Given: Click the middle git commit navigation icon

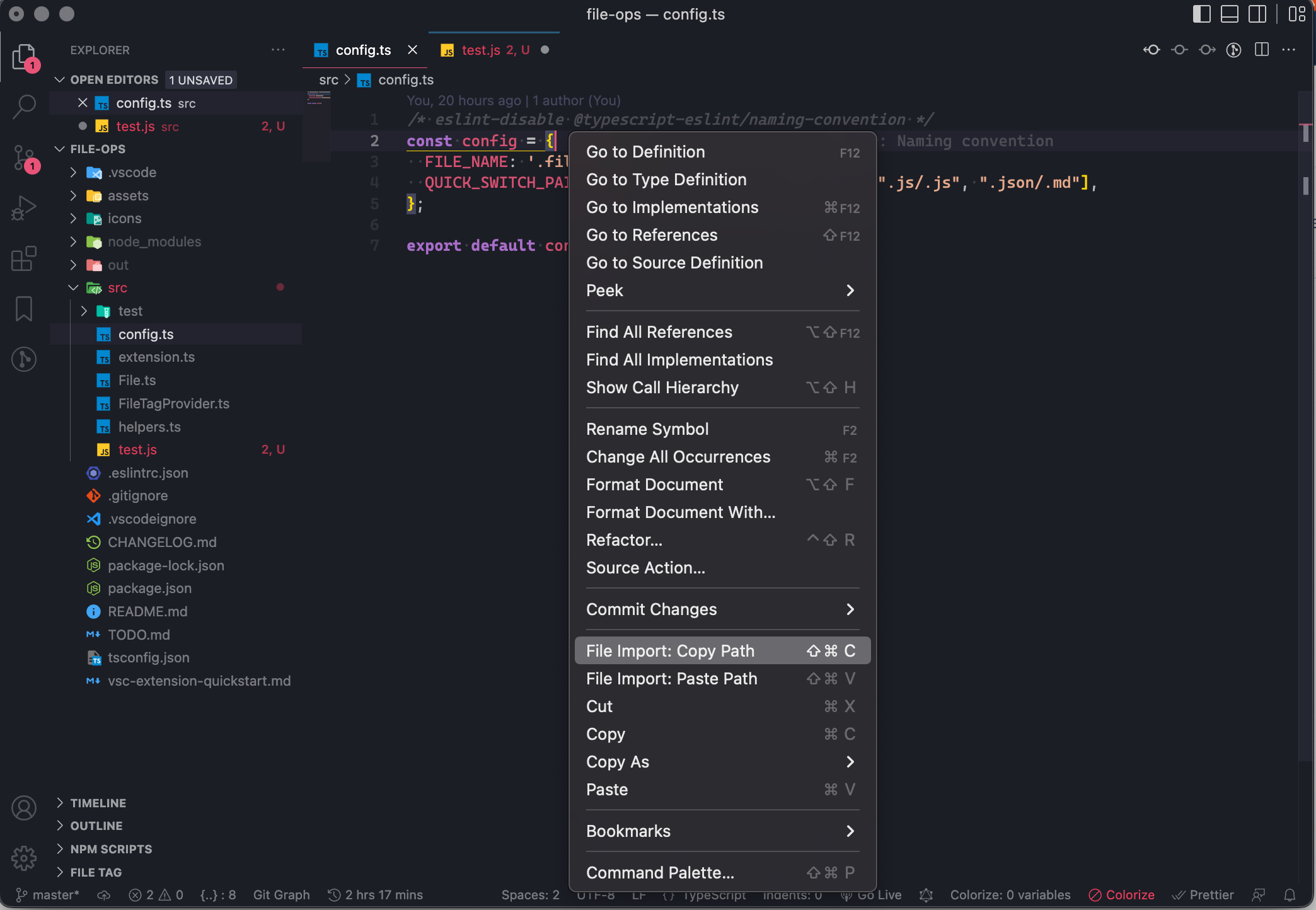Looking at the screenshot, I should (1179, 50).
